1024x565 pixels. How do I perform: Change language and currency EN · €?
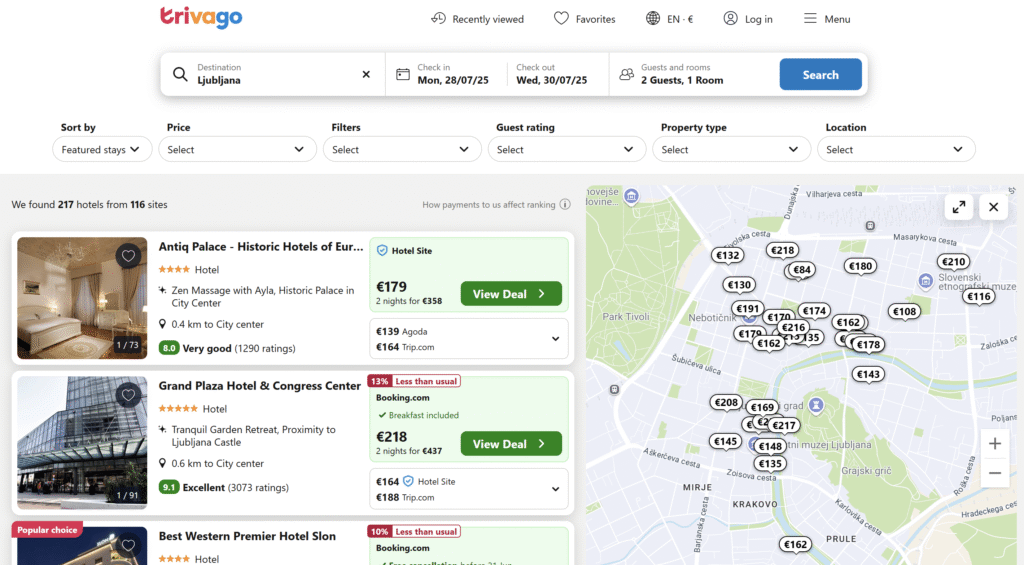point(669,19)
